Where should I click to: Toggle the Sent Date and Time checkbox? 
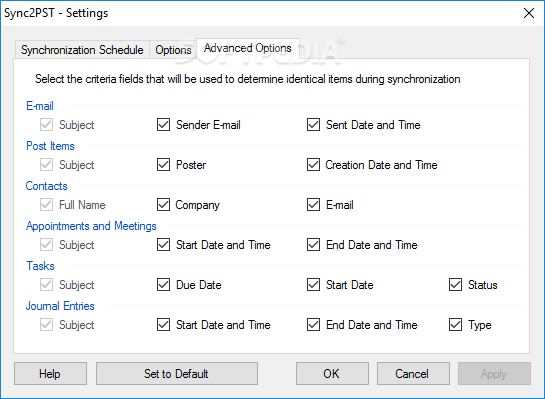coord(314,124)
